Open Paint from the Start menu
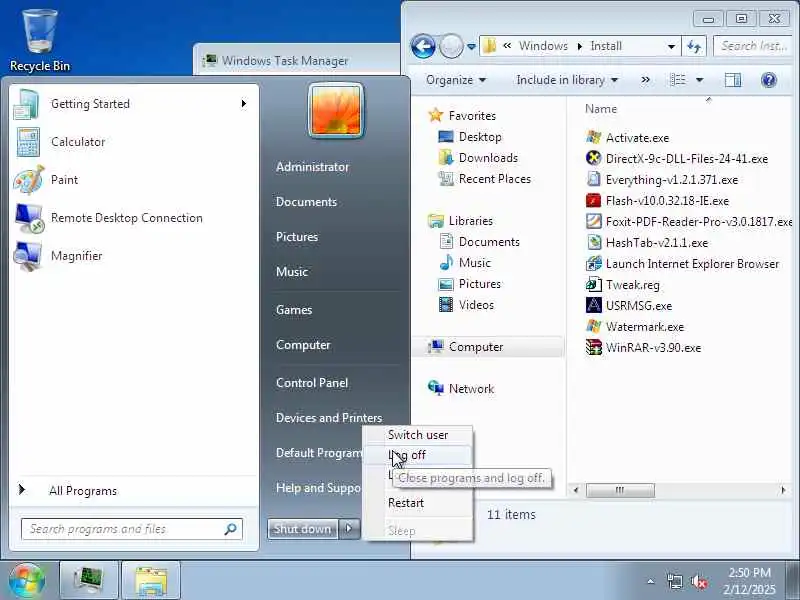 (x=133, y=180)
